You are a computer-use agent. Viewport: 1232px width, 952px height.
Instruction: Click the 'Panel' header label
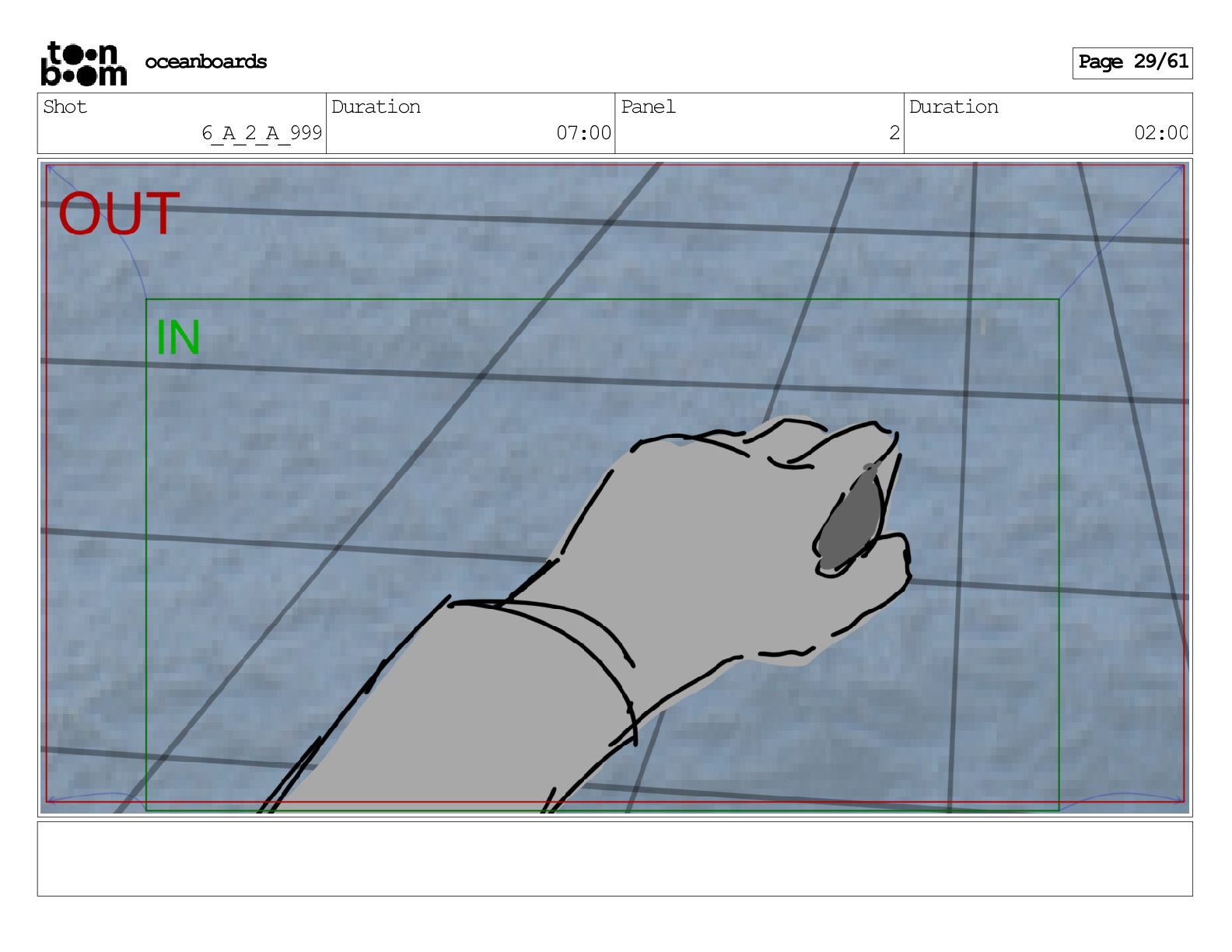[648, 107]
